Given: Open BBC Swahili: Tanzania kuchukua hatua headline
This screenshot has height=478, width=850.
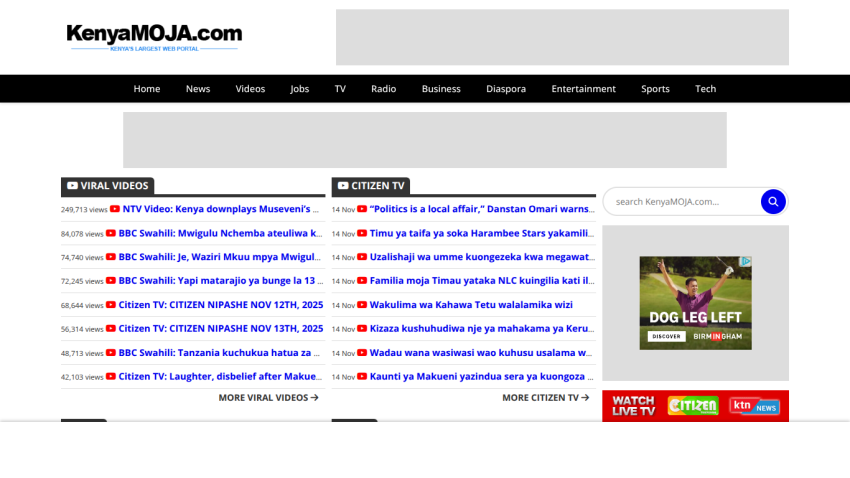Looking at the screenshot, I should pyautogui.click(x=219, y=352).
